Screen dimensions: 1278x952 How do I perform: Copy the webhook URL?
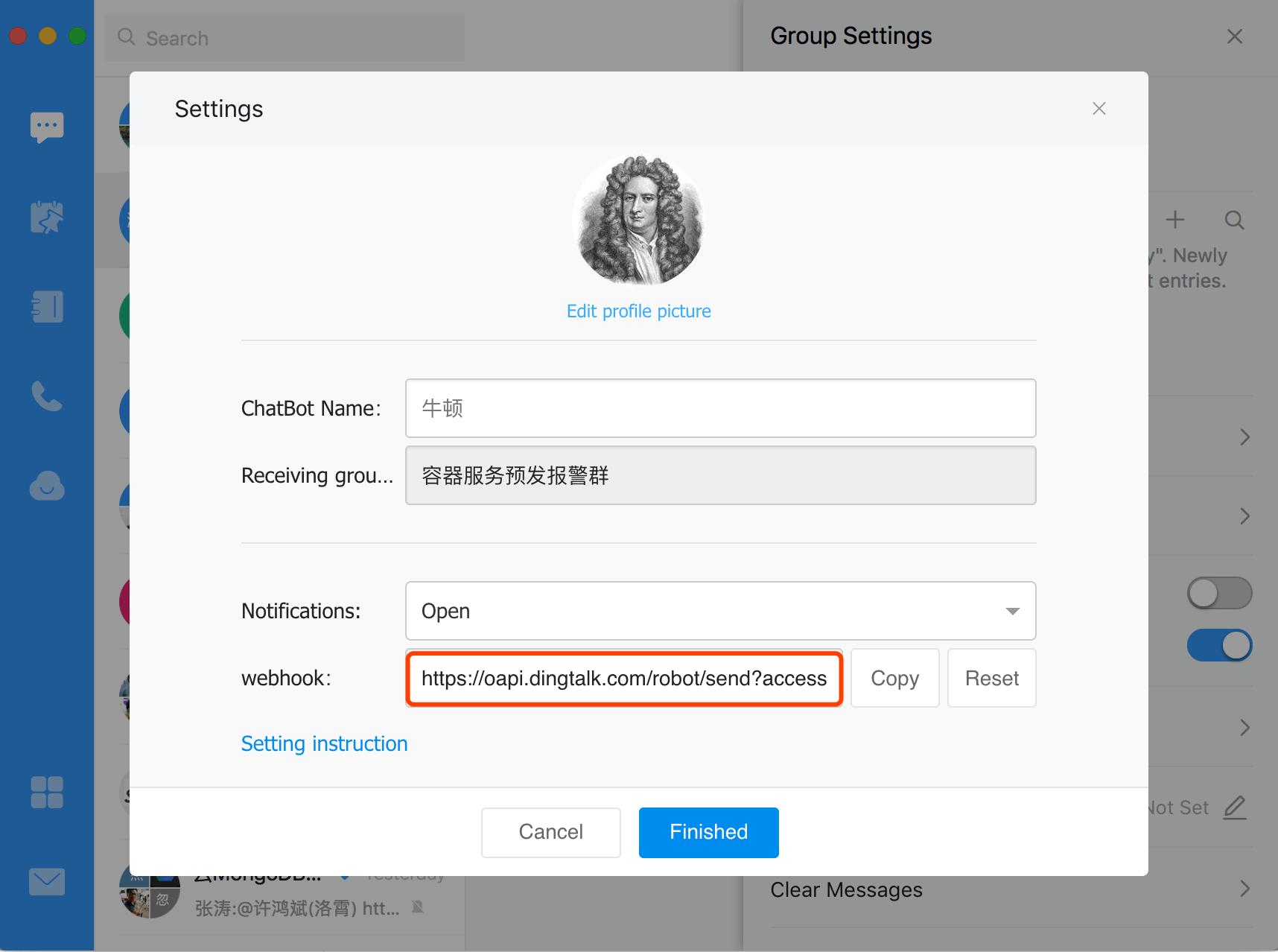pyautogui.click(x=894, y=678)
